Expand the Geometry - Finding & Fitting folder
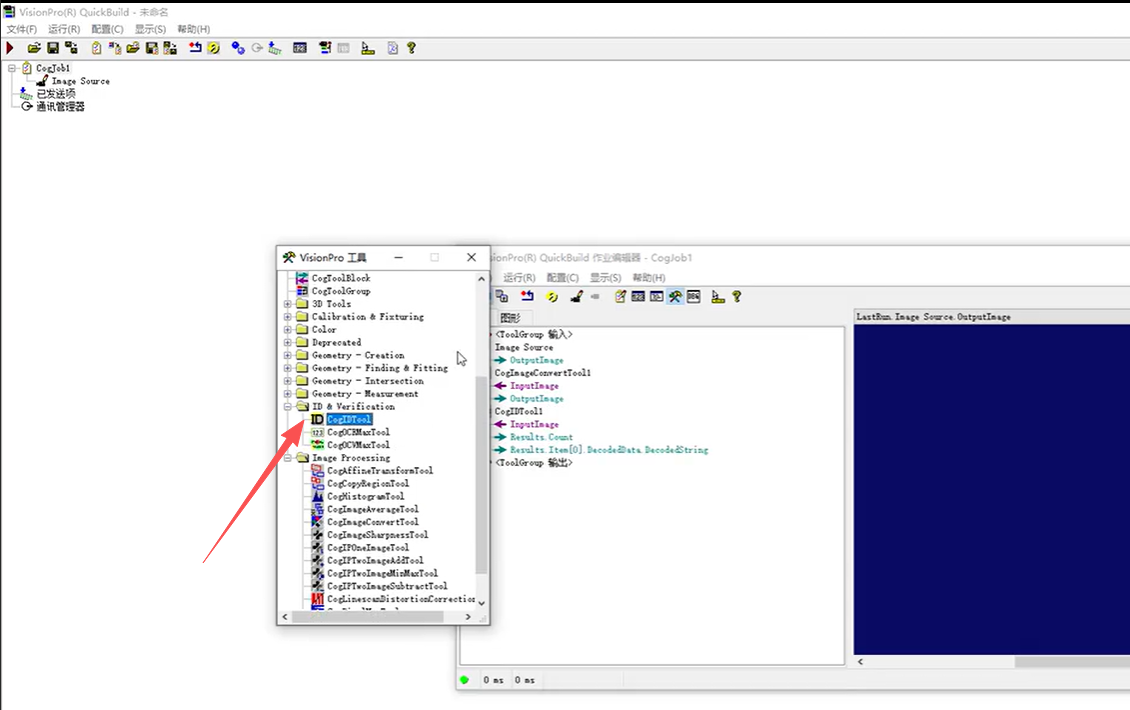Viewport: 1130px width, 710px height. [288, 368]
